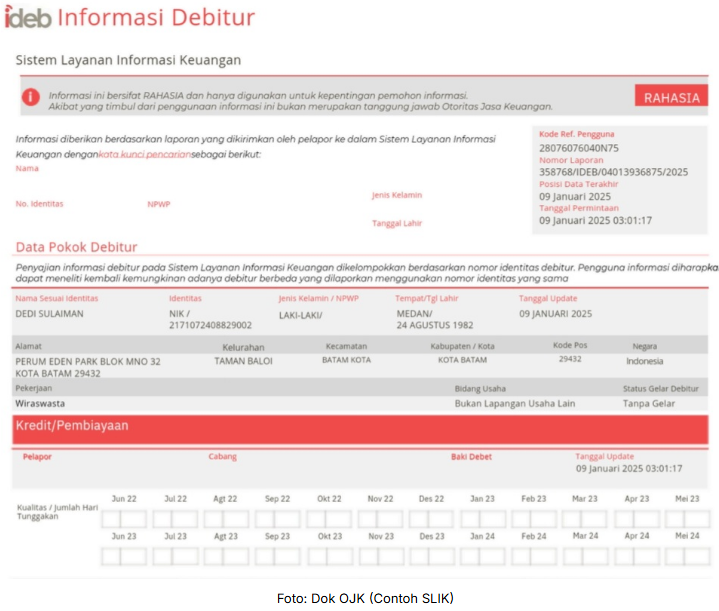Click the NIK number 2171072408829002

pyautogui.click(x=210, y=325)
